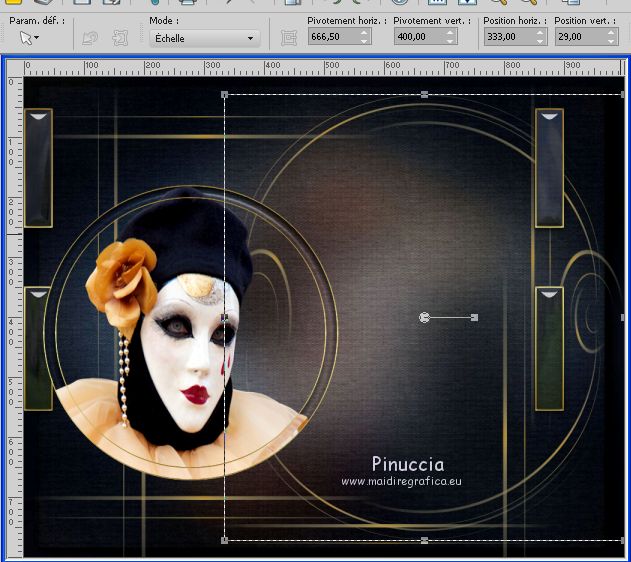Click the first greyed icon after the presets picker
The height and width of the screenshot is (562, 631).
click(x=90, y=38)
